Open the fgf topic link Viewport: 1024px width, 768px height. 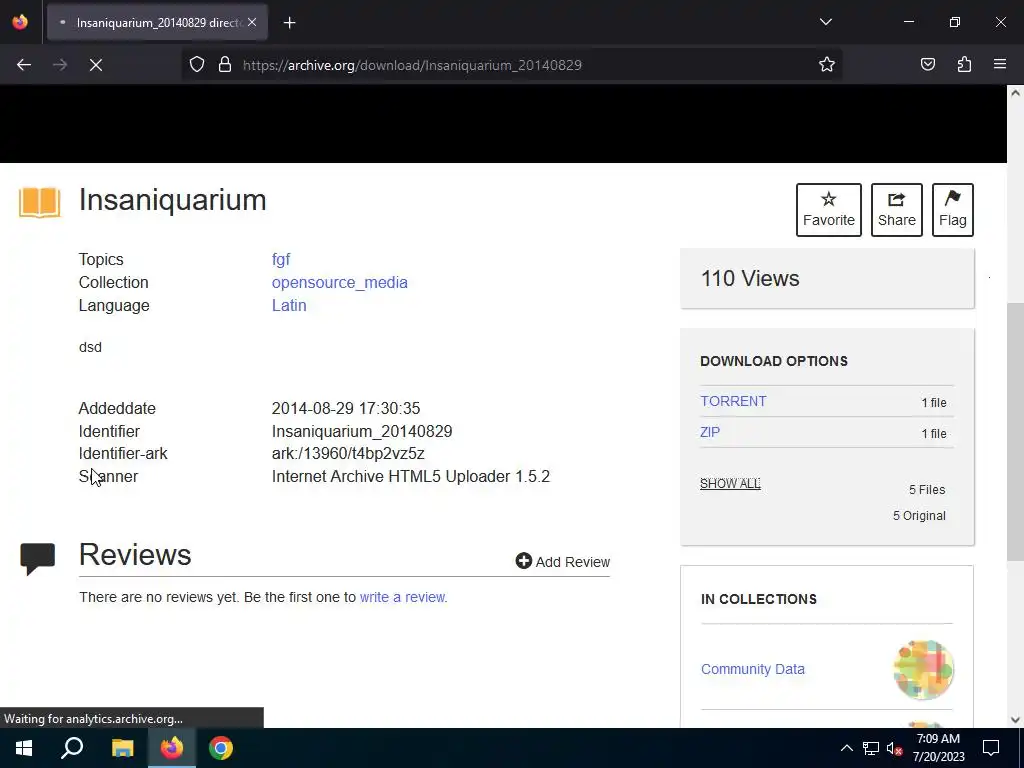(x=281, y=259)
